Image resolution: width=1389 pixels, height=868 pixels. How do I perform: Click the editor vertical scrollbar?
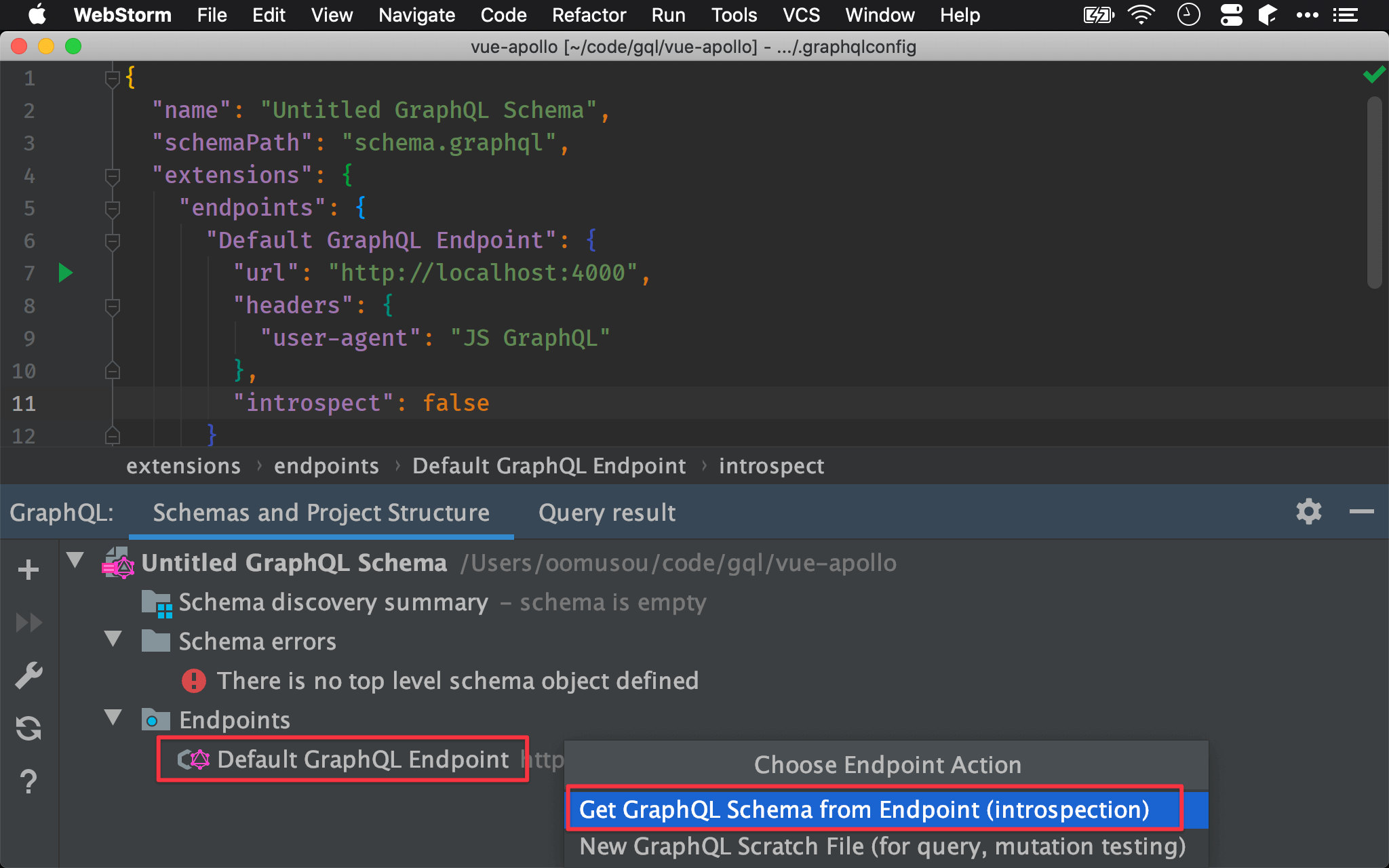click(1374, 193)
